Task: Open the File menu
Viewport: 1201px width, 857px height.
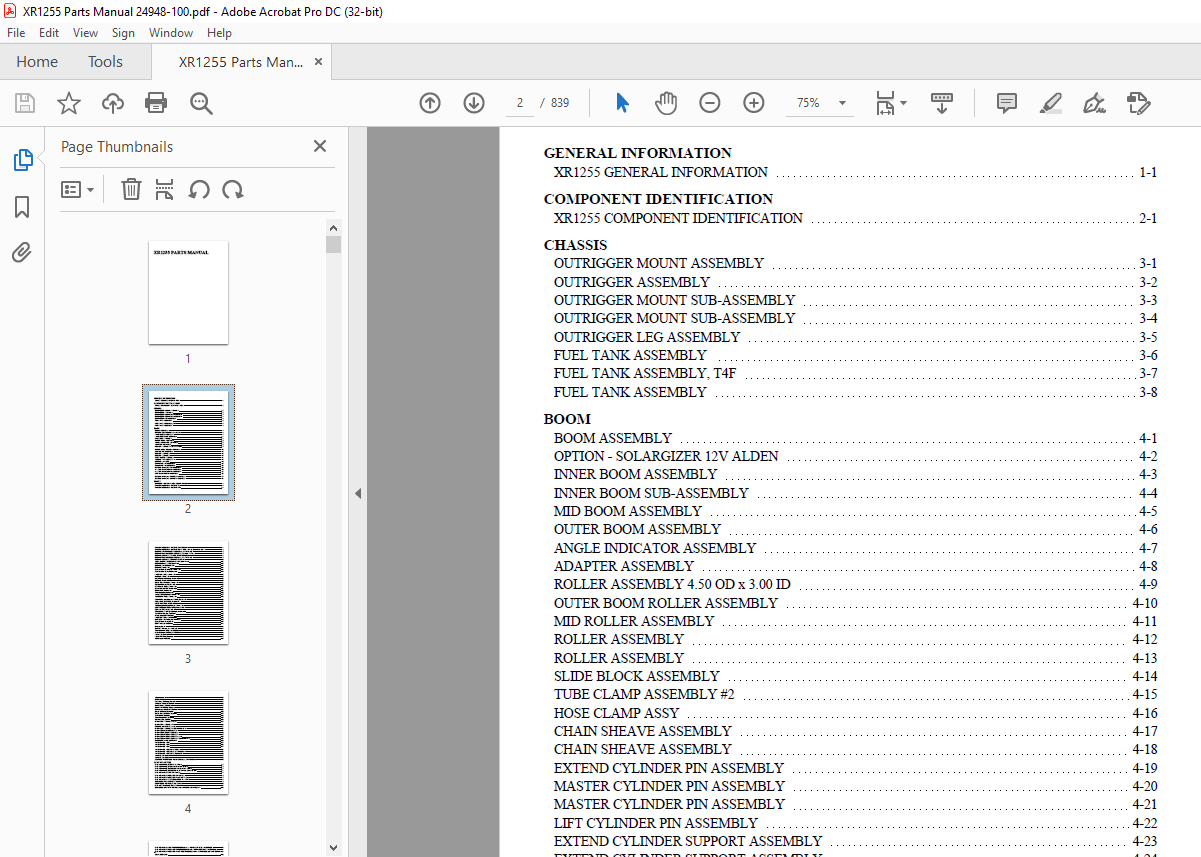Action: coord(16,33)
